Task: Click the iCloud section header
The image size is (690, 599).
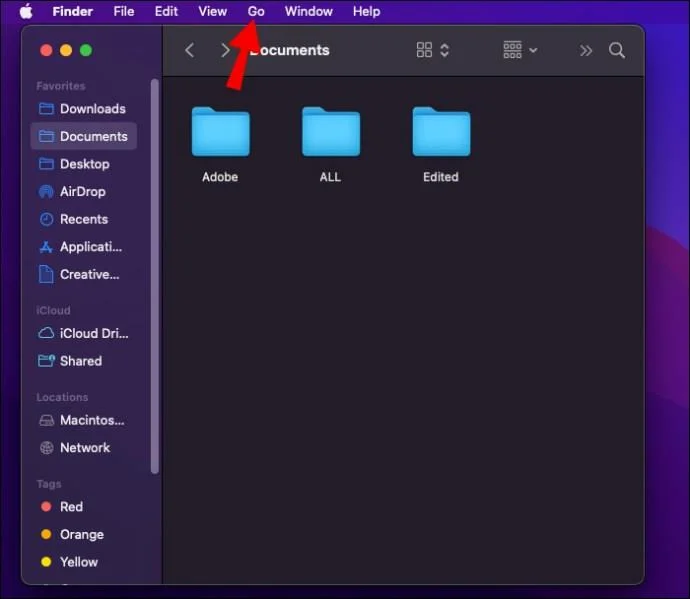Action: [x=53, y=310]
